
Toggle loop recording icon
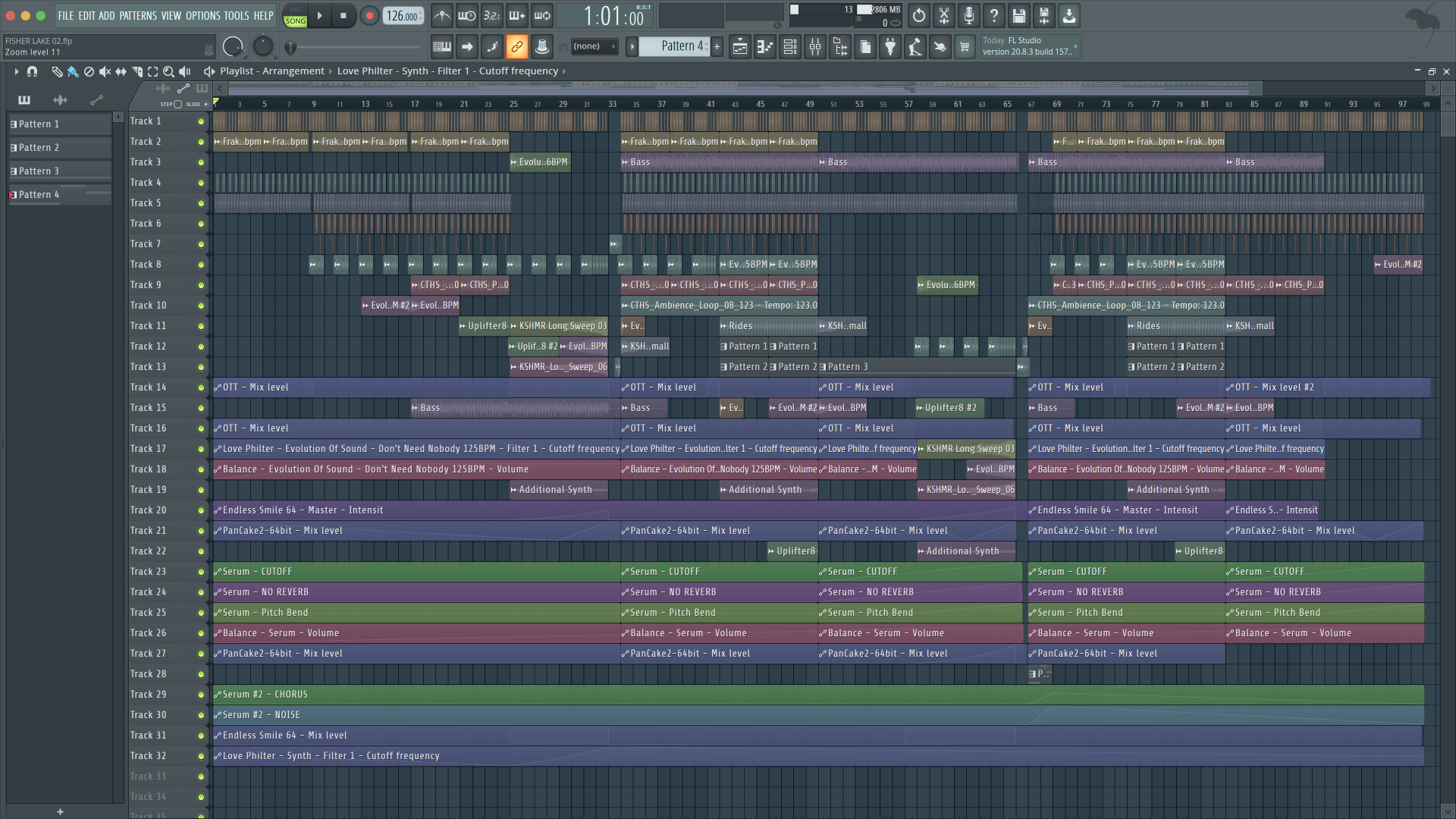(x=542, y=15)
